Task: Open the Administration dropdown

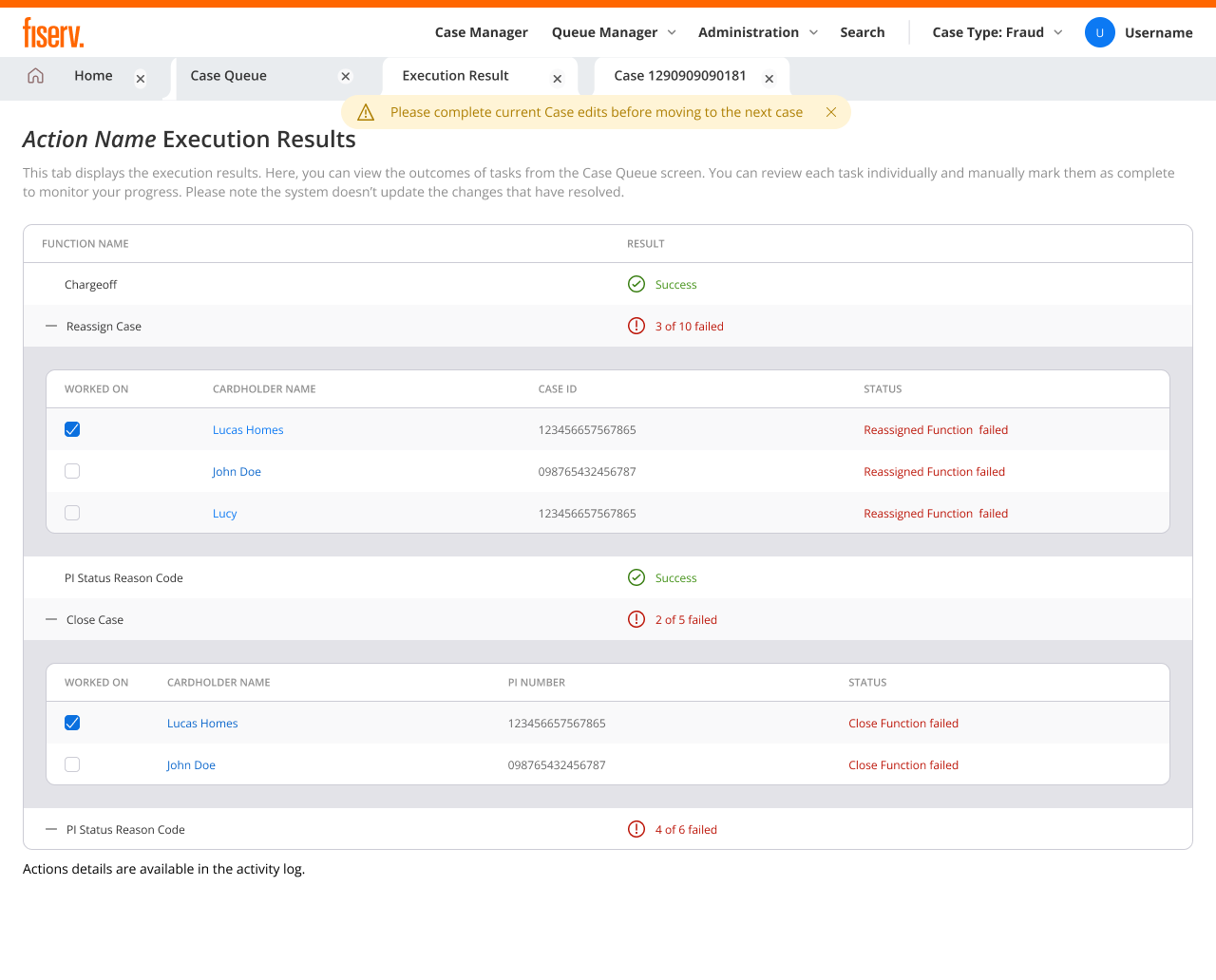Action: point(757,32)
